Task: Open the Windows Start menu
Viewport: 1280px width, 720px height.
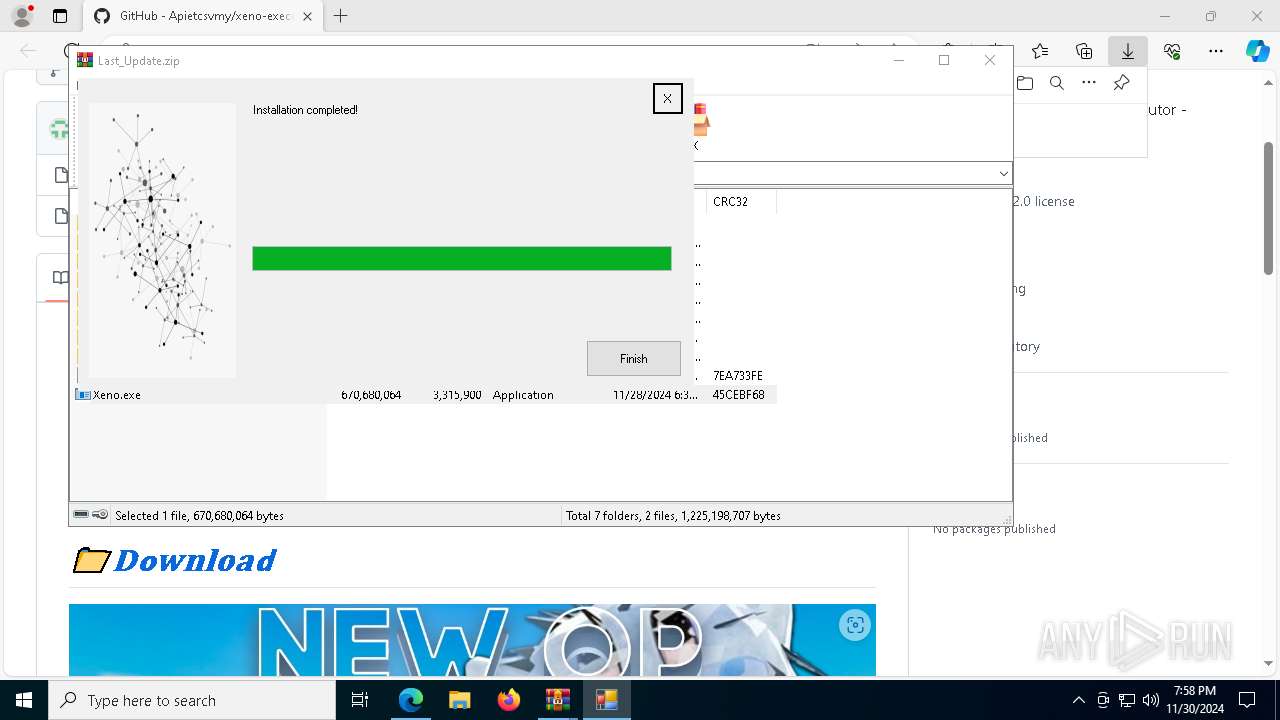Action: point(24,700)
